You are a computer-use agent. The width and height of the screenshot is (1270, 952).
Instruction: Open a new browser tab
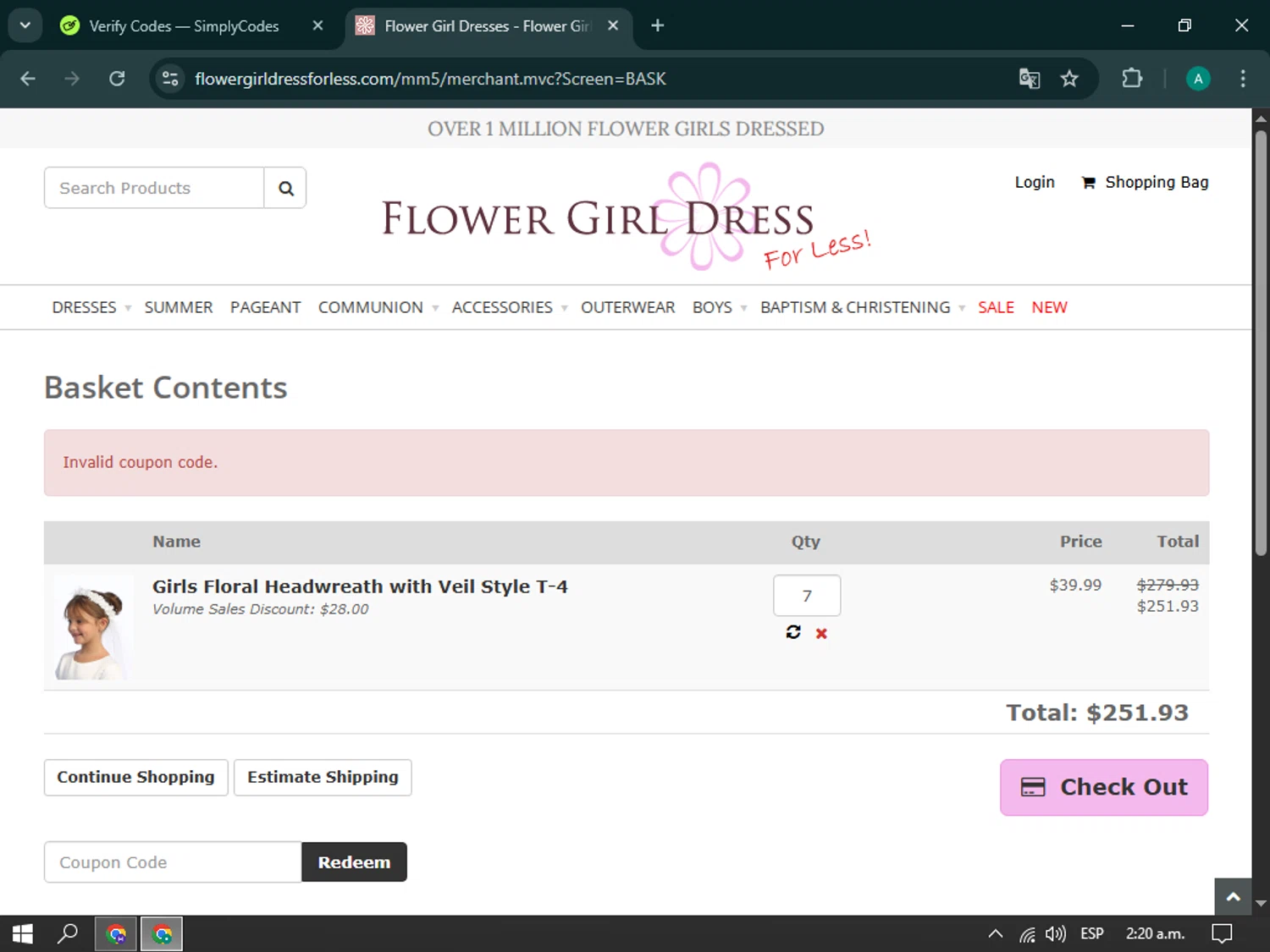coord(657,25)
